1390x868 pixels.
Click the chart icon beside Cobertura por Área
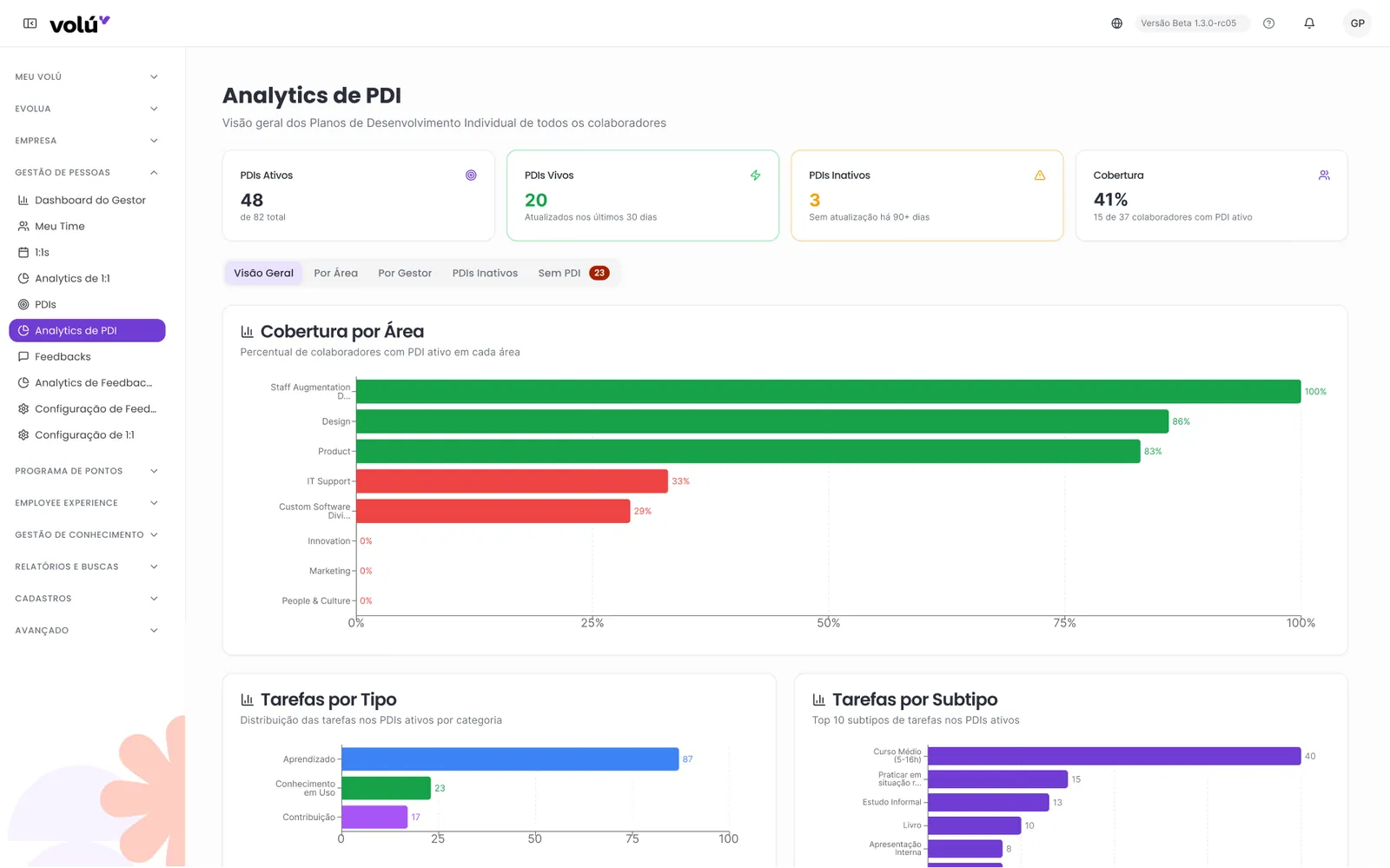point(247,332)
